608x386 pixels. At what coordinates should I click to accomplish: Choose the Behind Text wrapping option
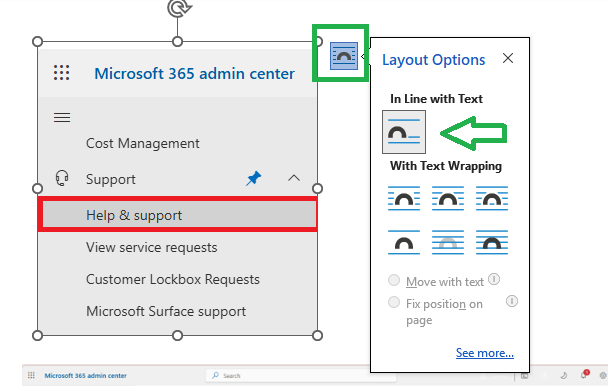pyautogui.click(x=448, y=242)
